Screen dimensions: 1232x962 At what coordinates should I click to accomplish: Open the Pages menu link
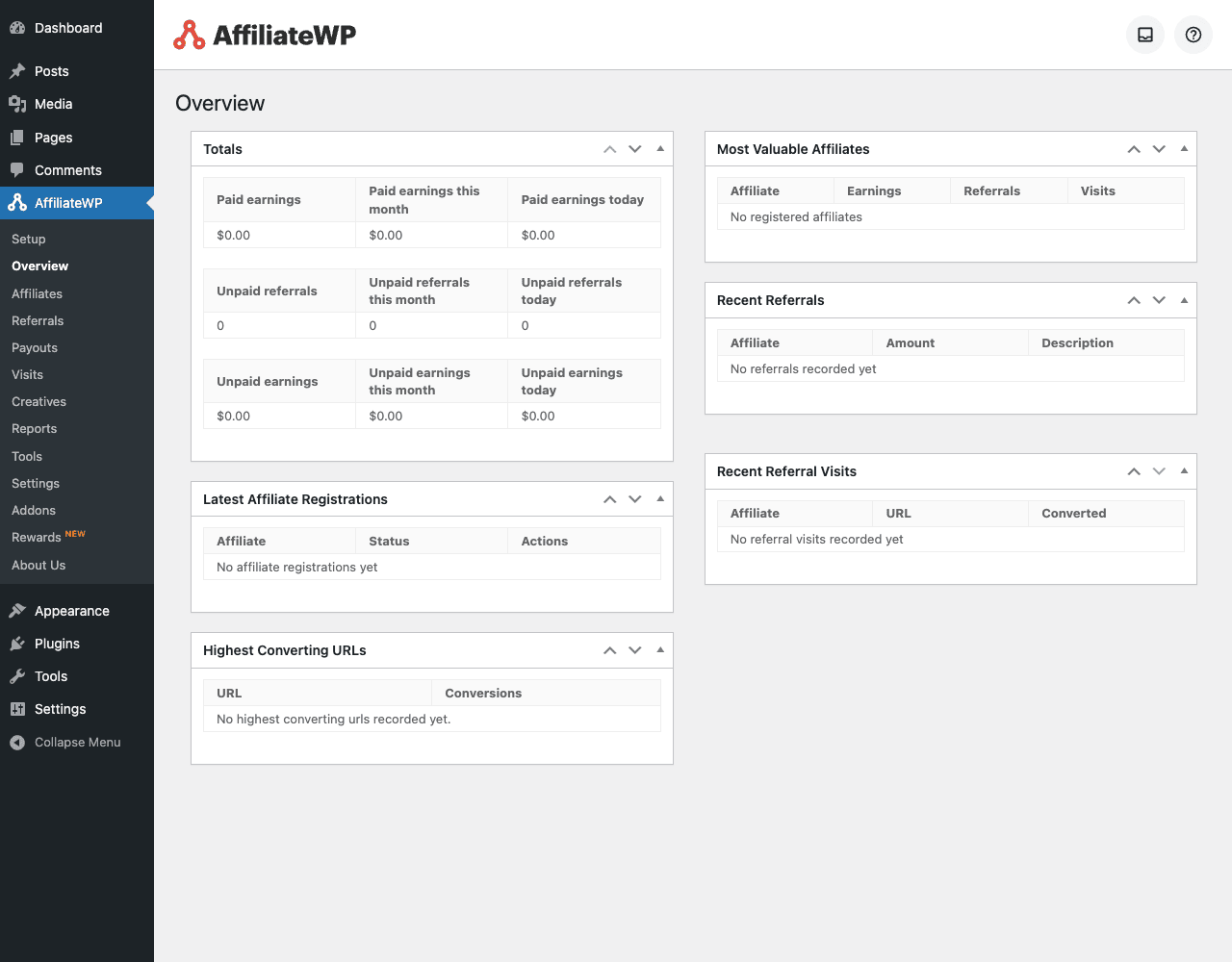click(x=77, y=138)
